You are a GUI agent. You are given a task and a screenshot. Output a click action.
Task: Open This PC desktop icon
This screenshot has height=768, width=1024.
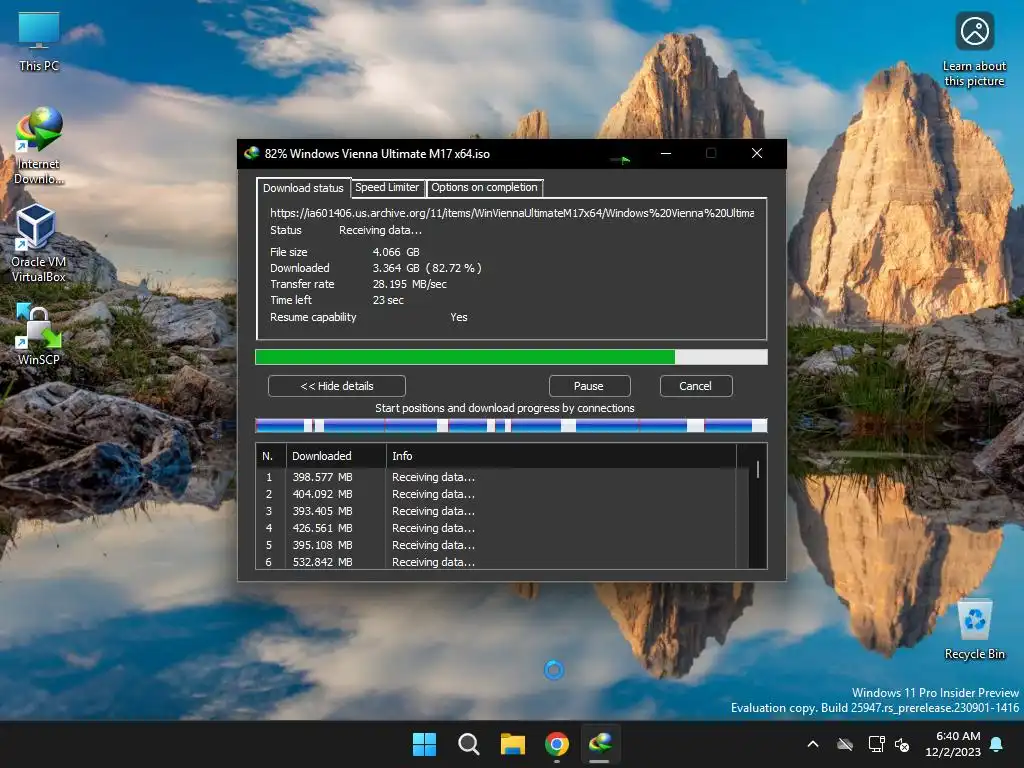tap(39, 42)
